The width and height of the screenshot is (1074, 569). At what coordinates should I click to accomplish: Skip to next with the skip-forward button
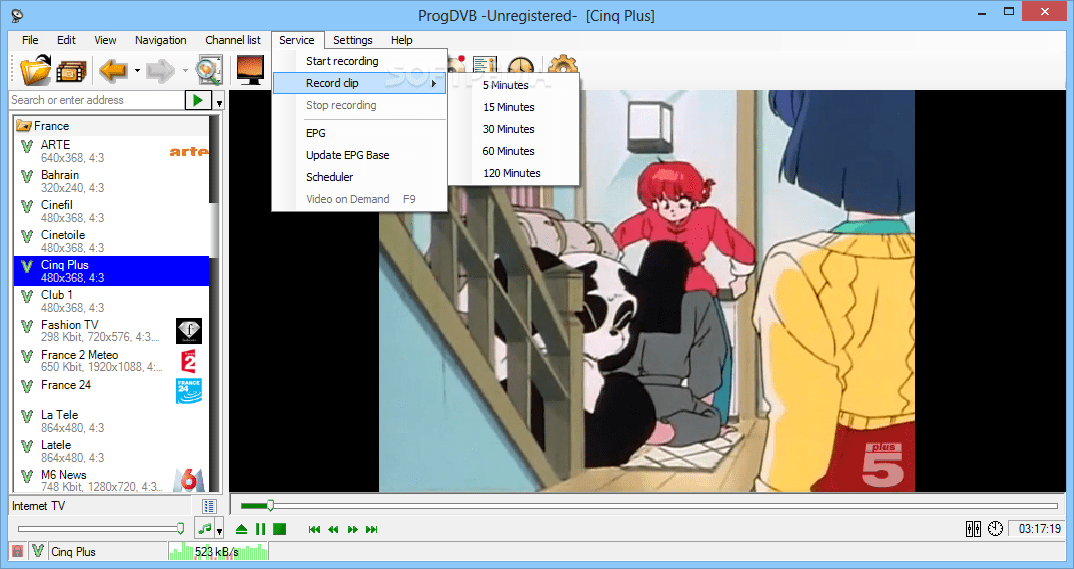372,529
